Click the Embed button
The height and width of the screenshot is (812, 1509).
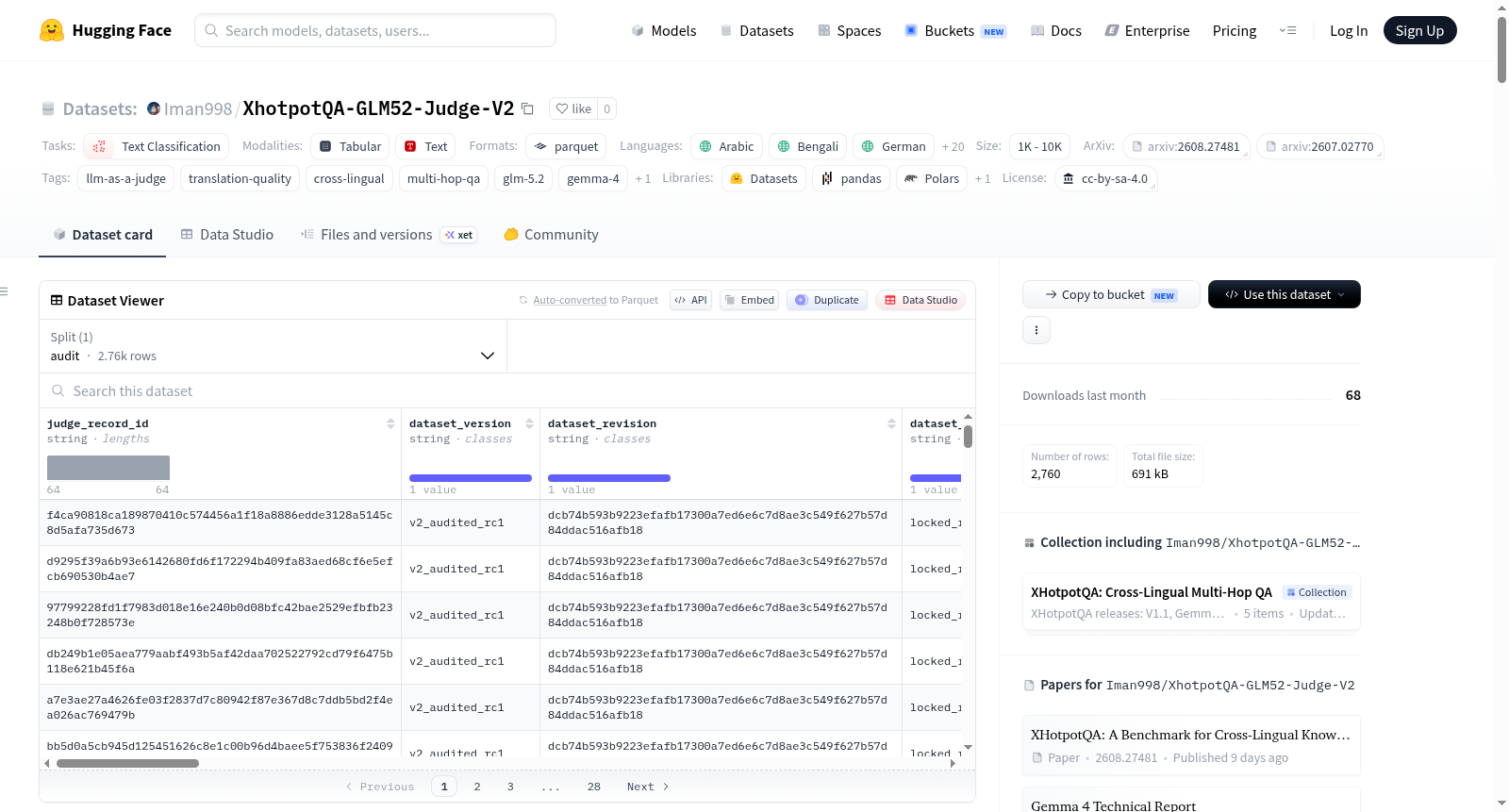[749, 300]
